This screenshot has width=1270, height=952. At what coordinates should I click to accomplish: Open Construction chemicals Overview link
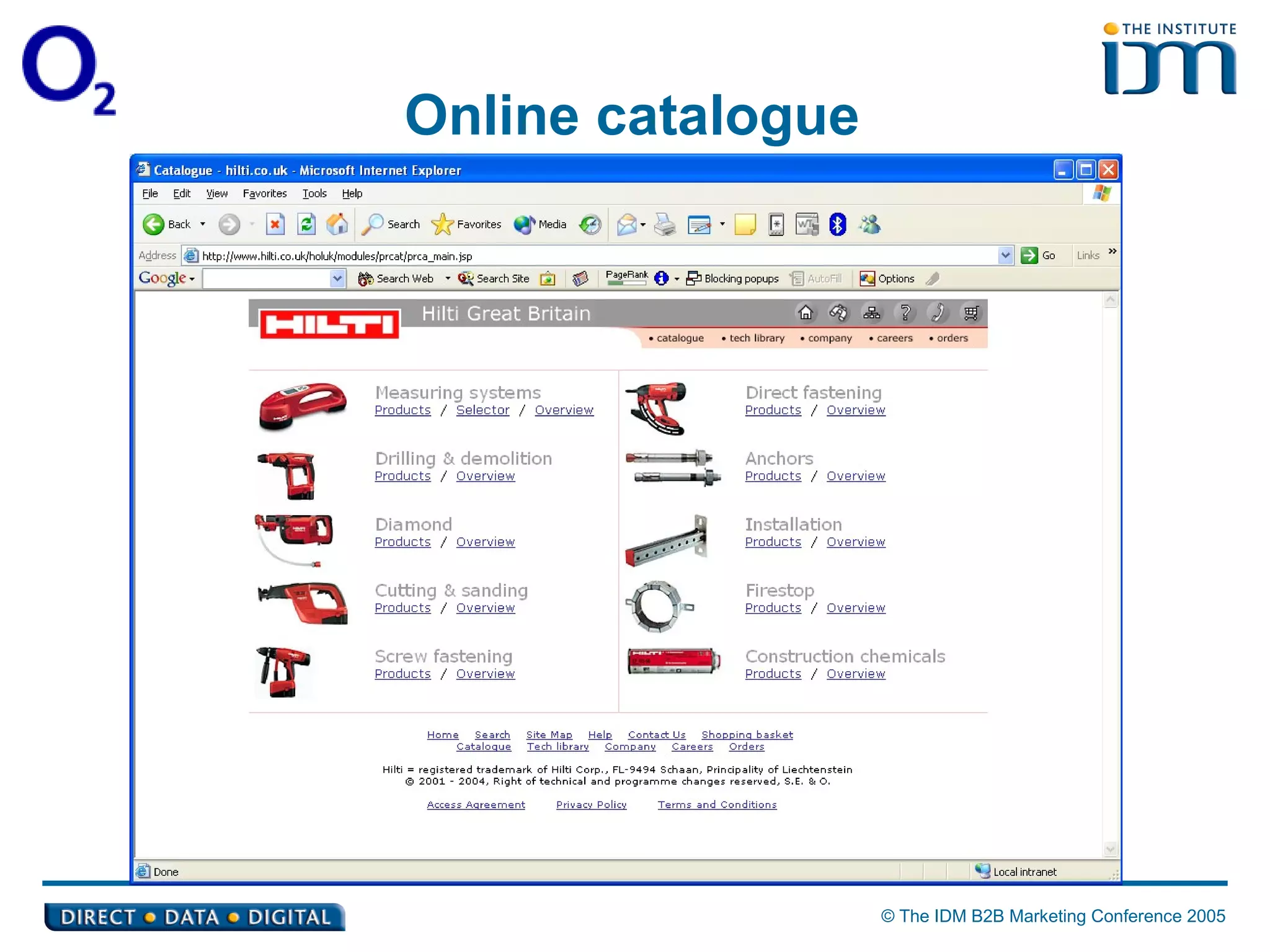[x=856, y=674]
